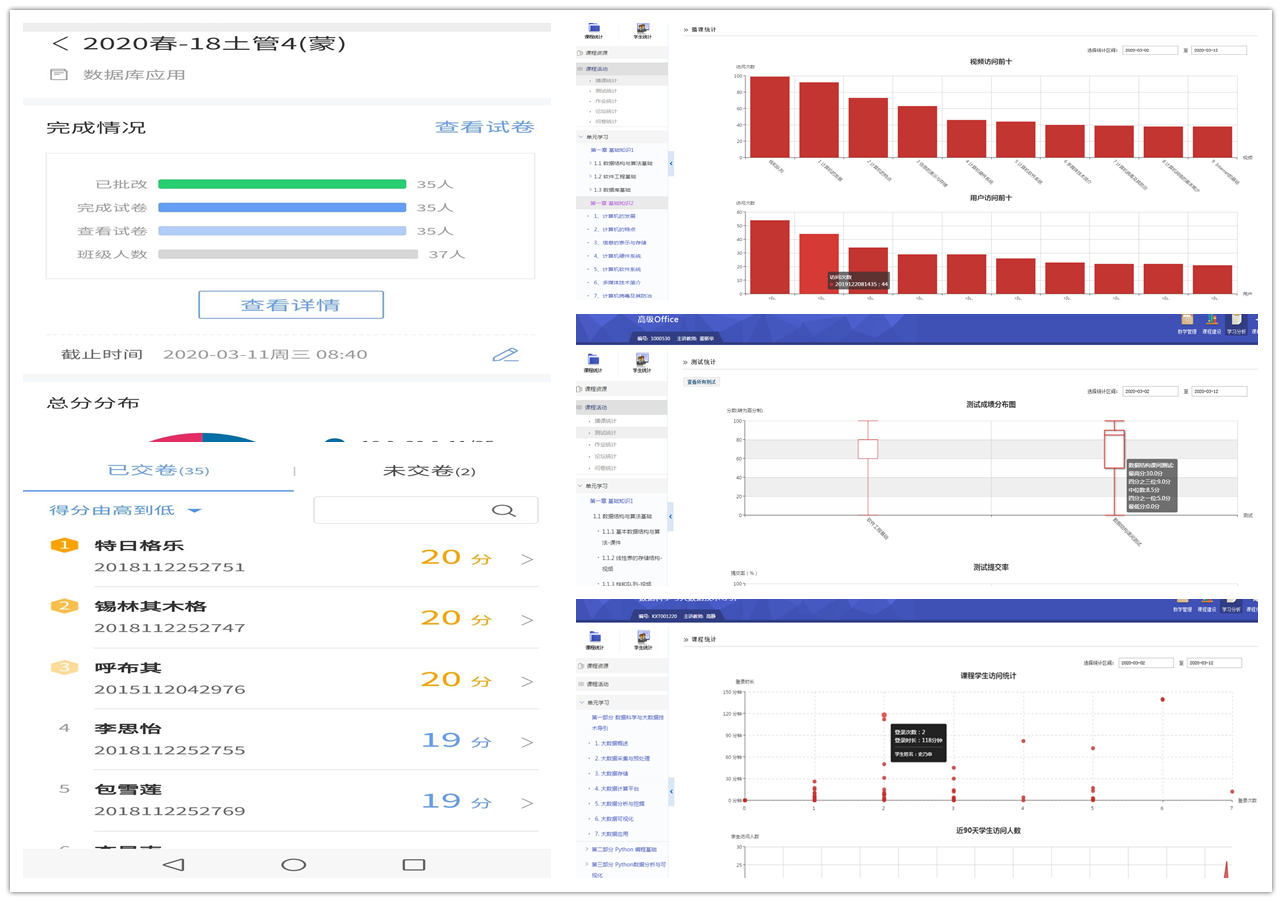The image size is (1282, 902).
Task: Select 问卷统计 in the 高级Office window sidebar
Action: [x=606, y=468]
